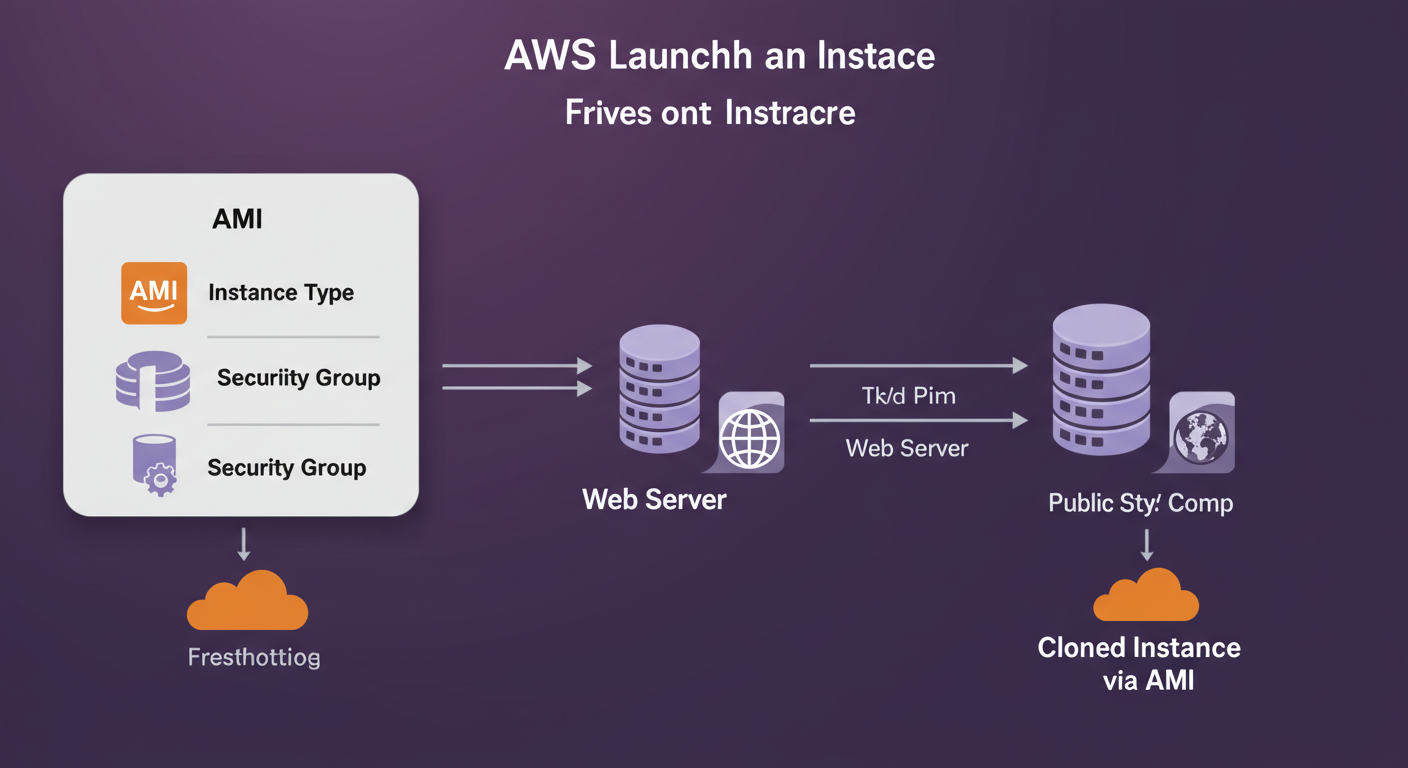The image size is (1408, 768).
Task: Click the orange AMI icon
Action: click(x=154, y=293)
